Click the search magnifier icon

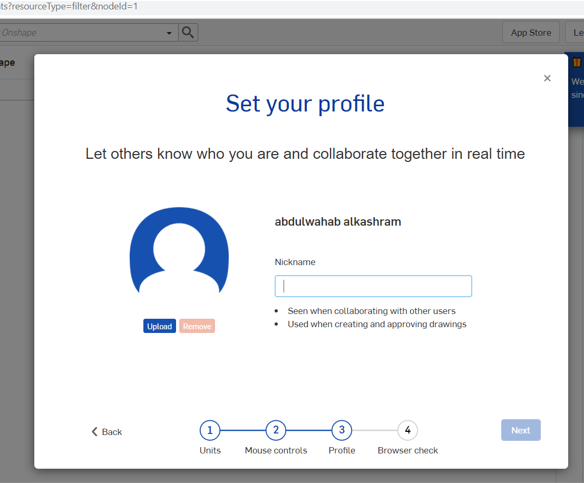click(x=188, y=32)
